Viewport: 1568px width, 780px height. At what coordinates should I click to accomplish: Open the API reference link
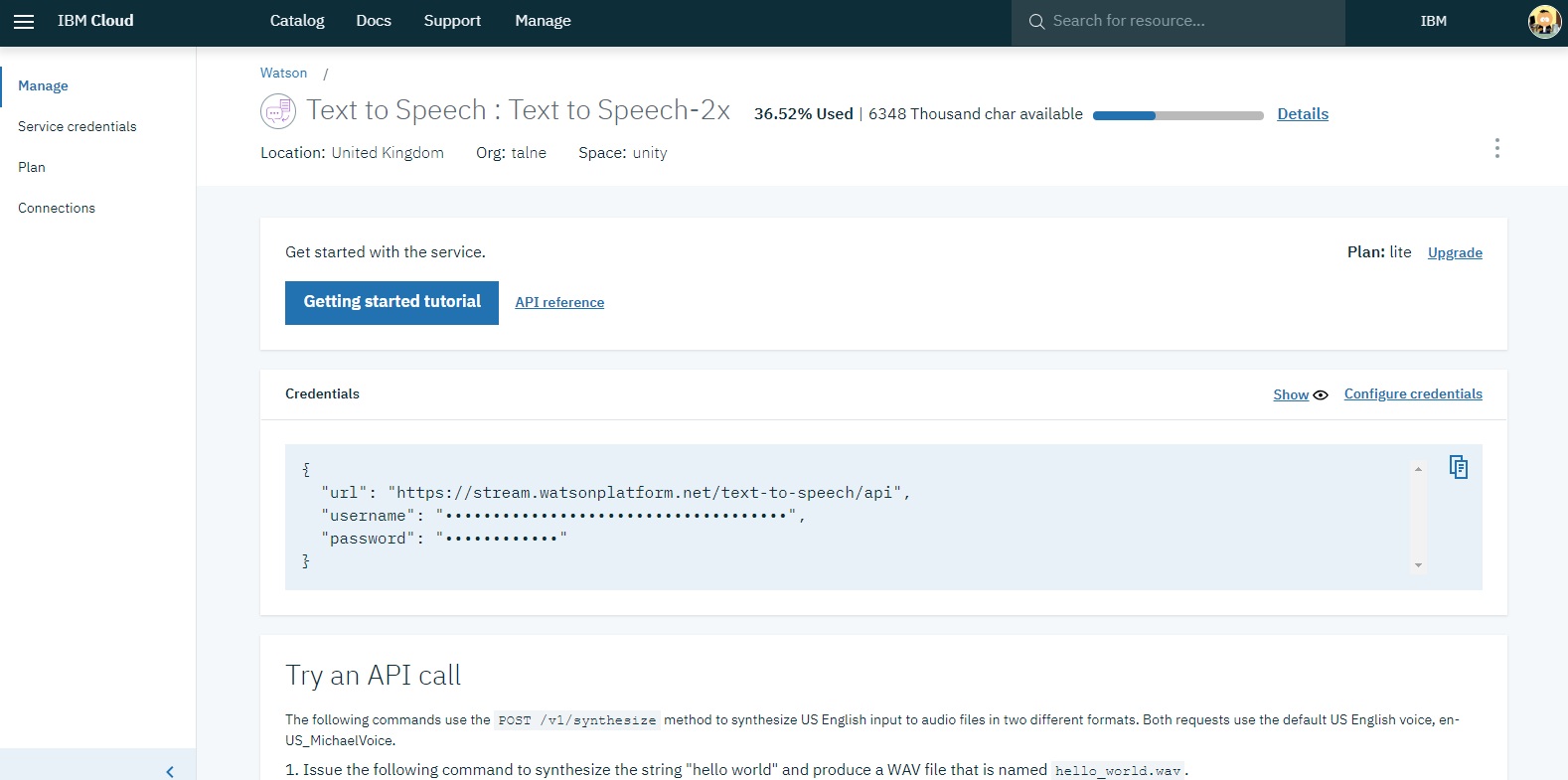pyautogui.click(x=559, y=302)
